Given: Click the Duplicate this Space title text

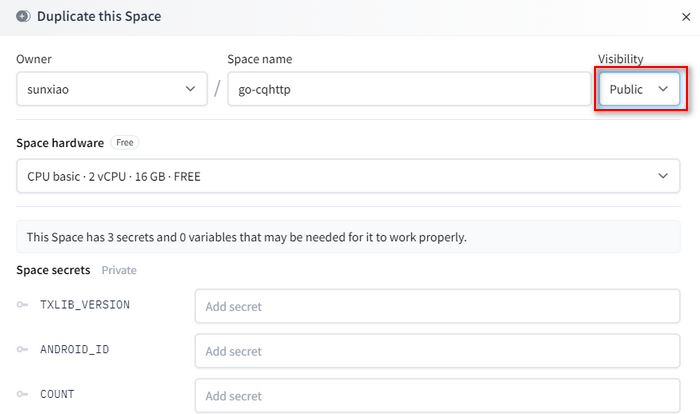Looking at the screenshot, I should pyautogui.click(x=99, y=17).
